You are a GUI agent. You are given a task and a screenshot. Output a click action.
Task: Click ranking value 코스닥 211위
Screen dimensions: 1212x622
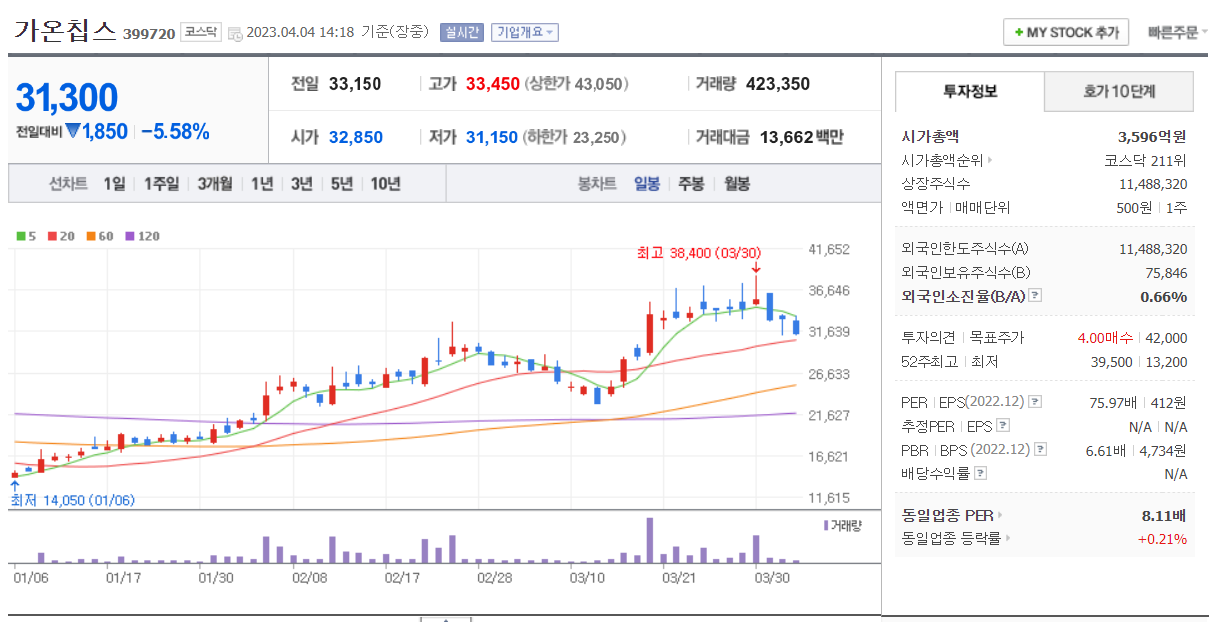click(x=1146, y=160)
